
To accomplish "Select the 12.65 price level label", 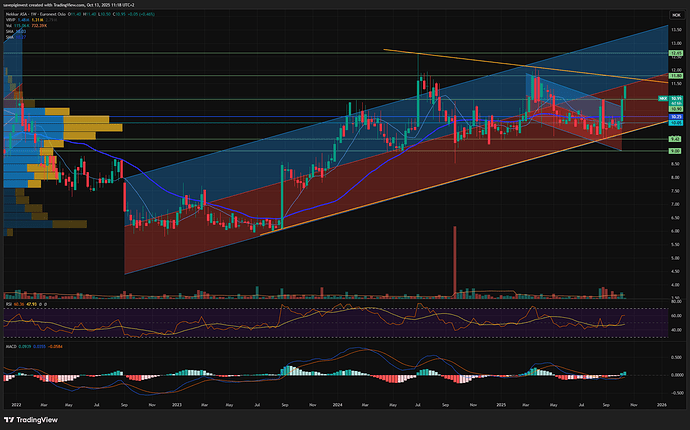I will 675,53.
